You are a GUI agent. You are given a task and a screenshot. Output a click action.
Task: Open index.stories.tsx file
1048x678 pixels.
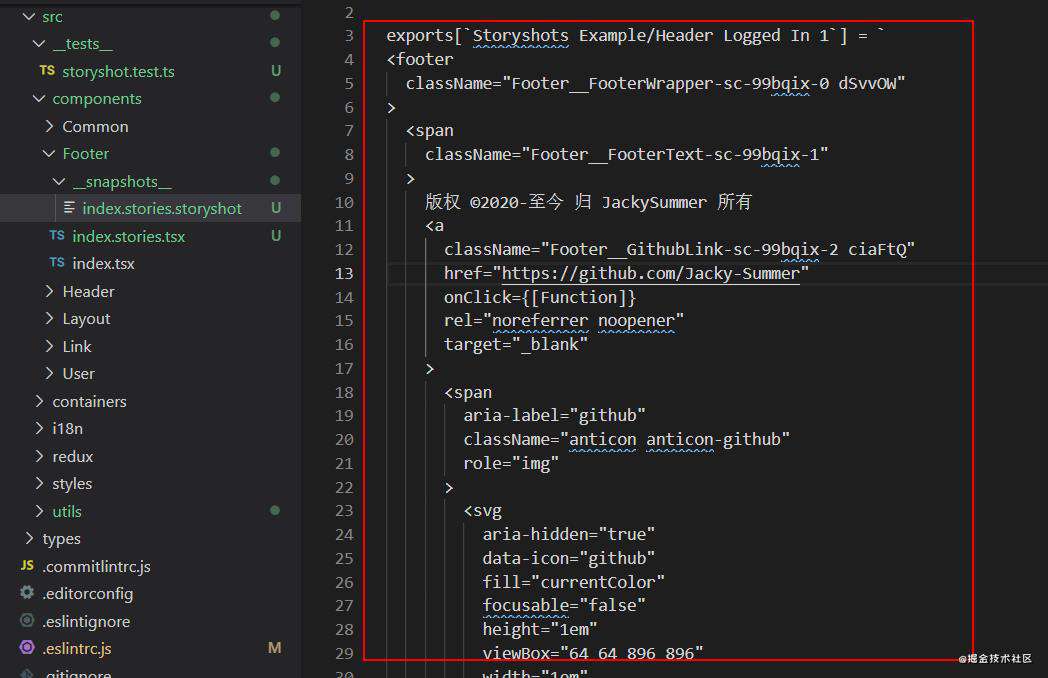(128, 237)
